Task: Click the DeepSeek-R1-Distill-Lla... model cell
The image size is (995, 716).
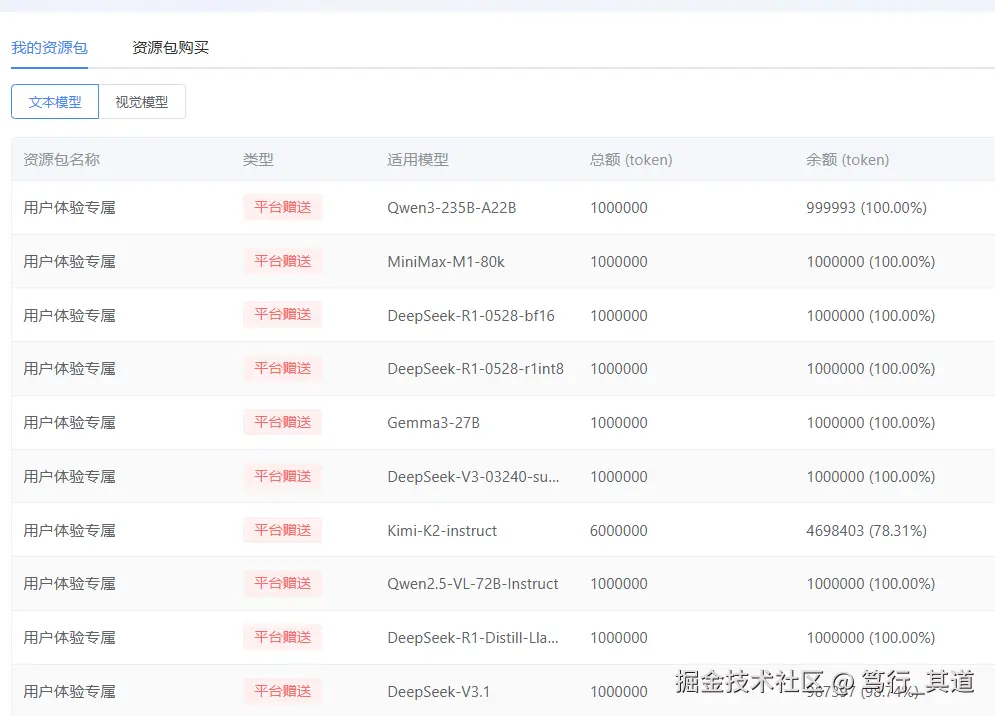Action: (473, 638)
